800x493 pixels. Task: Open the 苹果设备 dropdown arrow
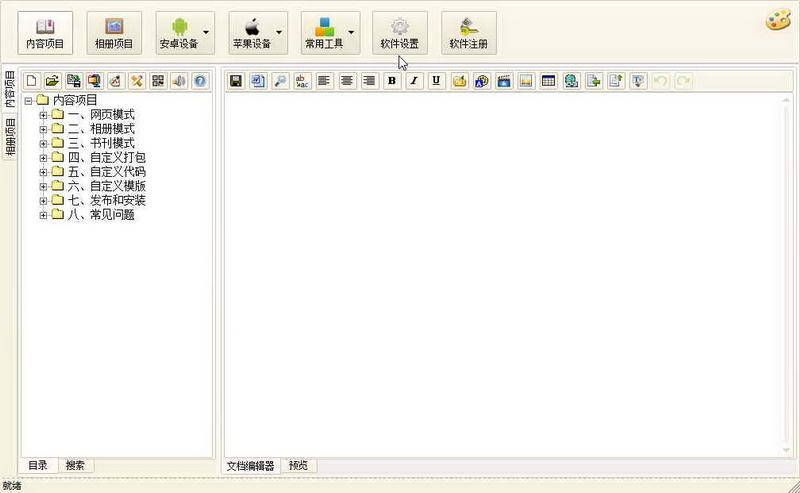(x=279, y=32)
